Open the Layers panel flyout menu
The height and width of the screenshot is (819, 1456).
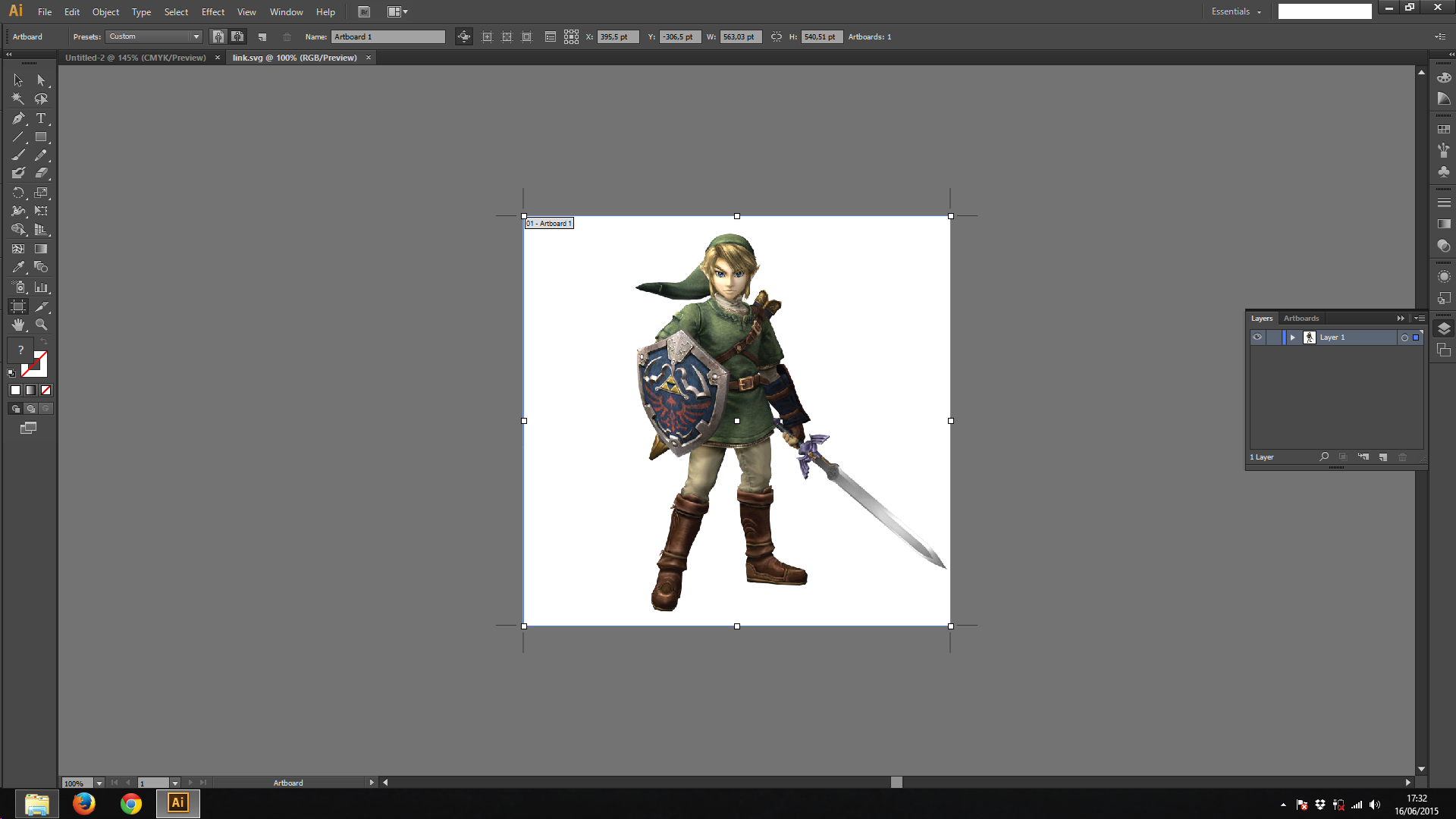1420,318
